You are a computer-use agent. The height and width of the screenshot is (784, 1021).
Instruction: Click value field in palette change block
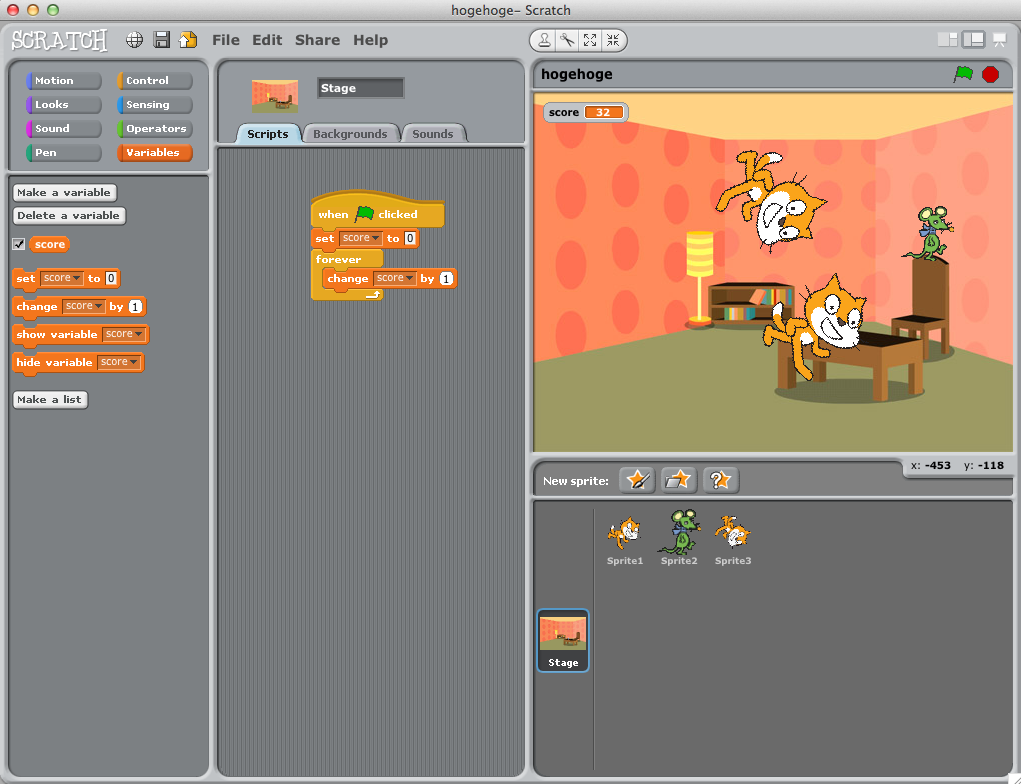point(135,306)
